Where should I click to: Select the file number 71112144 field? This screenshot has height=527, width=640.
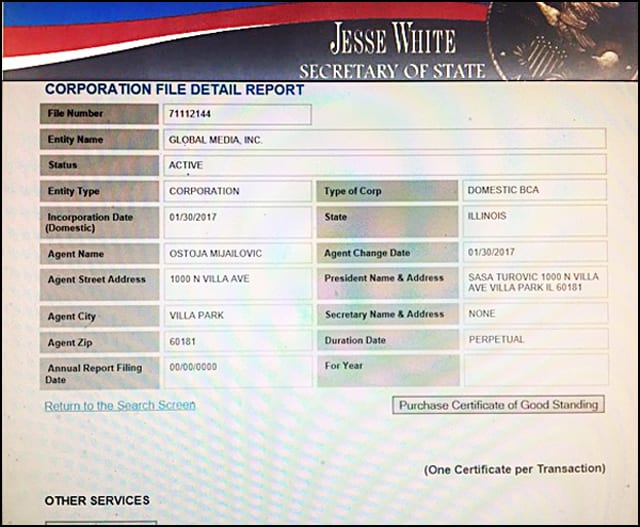coord(237,114)
